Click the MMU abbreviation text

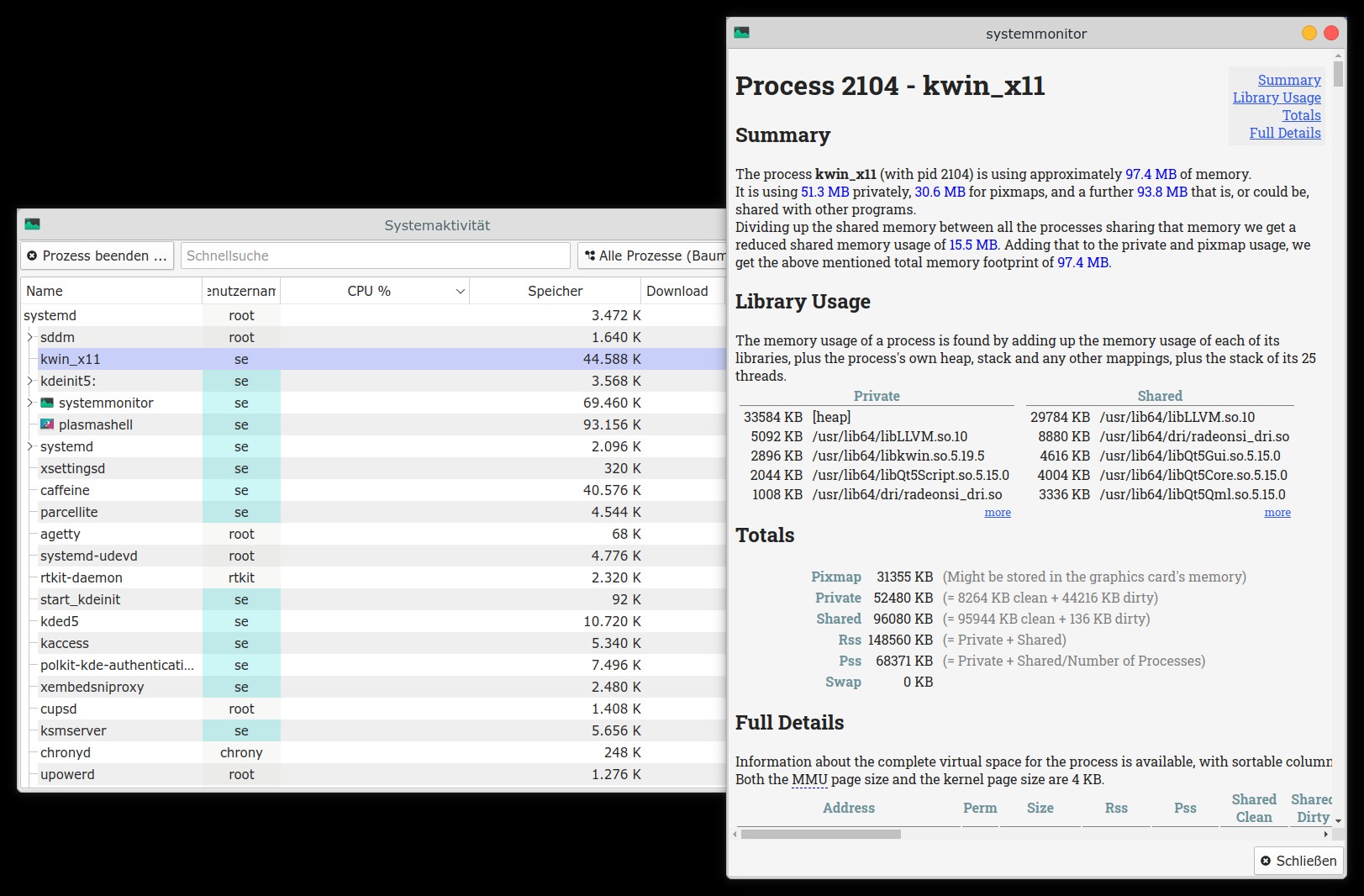coord(809,779)
